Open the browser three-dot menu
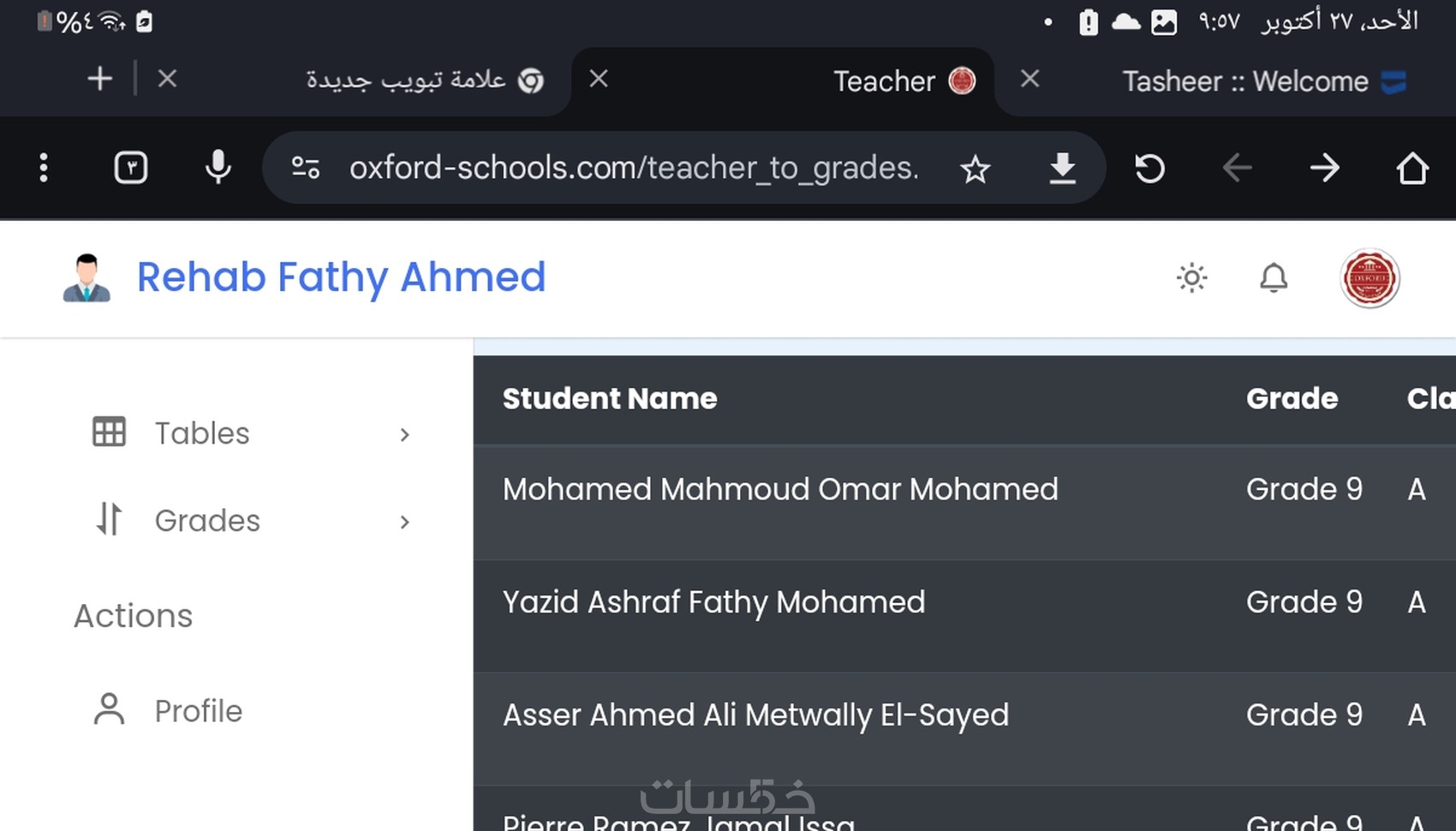 tap(44, 168)
